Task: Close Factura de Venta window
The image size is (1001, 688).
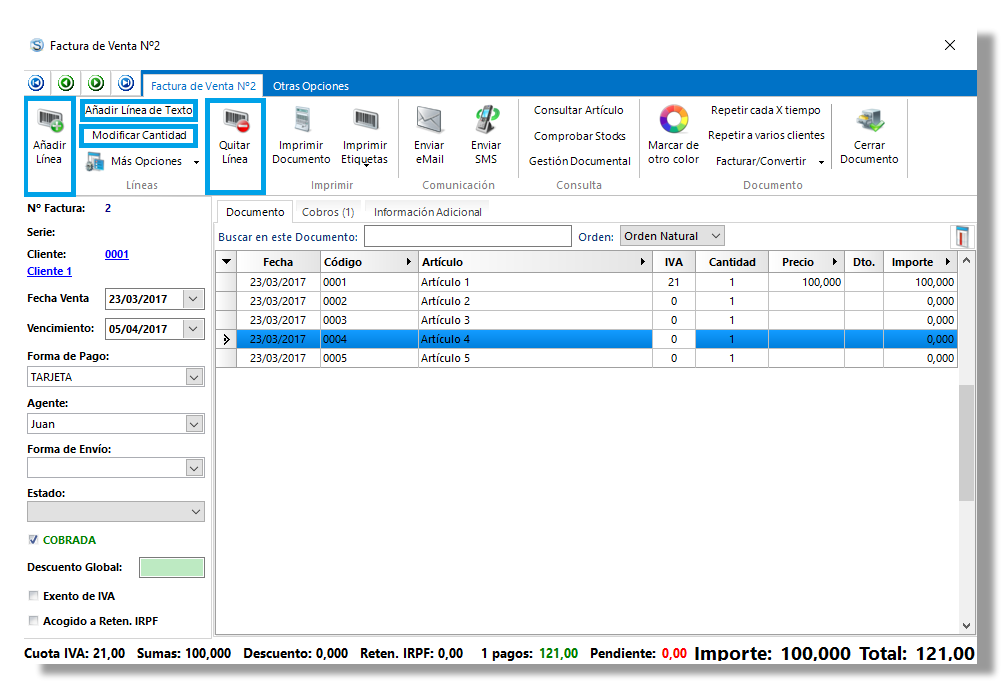Action: coord(950,45)
